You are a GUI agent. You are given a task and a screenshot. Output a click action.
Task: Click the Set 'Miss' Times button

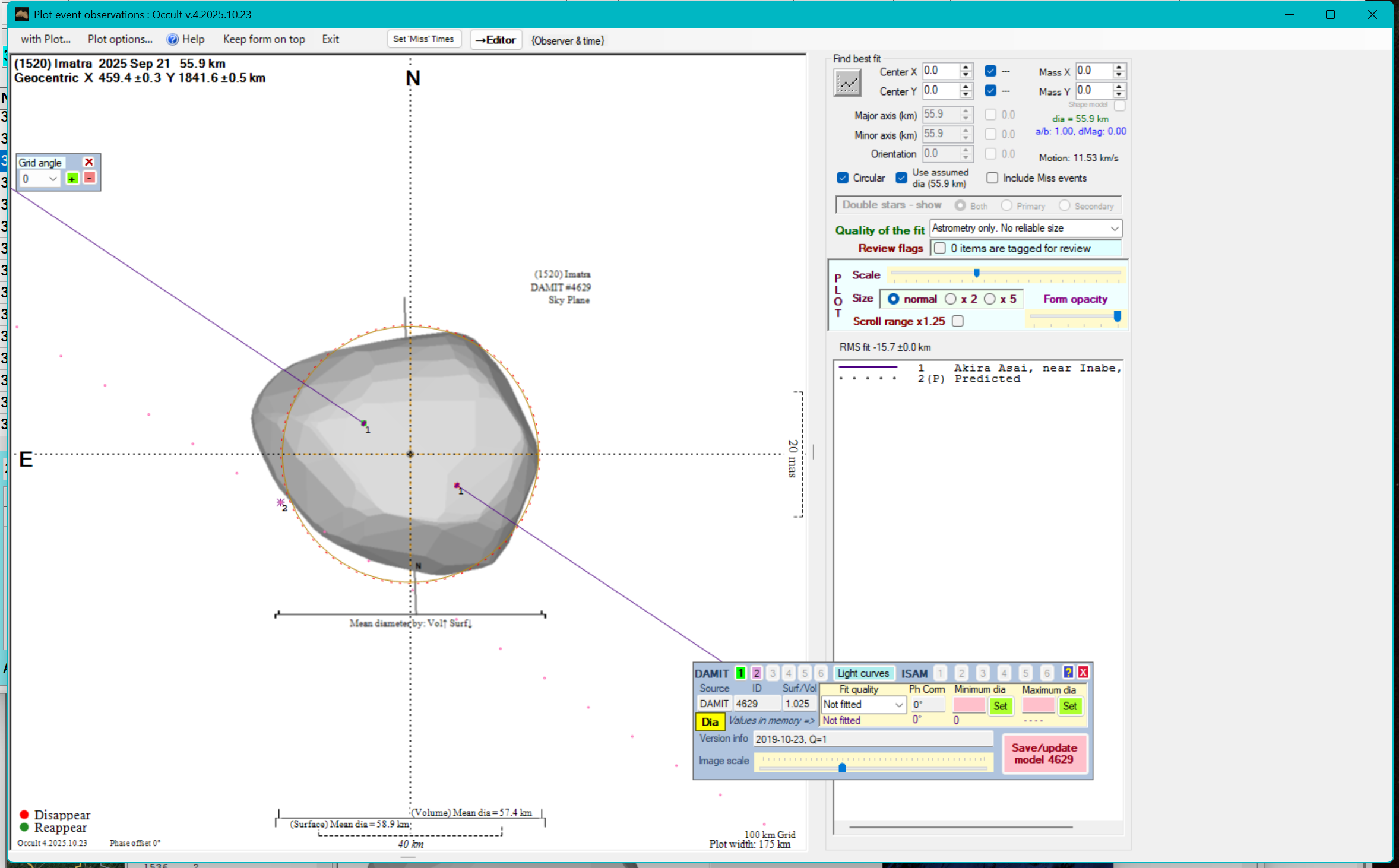point(423,39)
